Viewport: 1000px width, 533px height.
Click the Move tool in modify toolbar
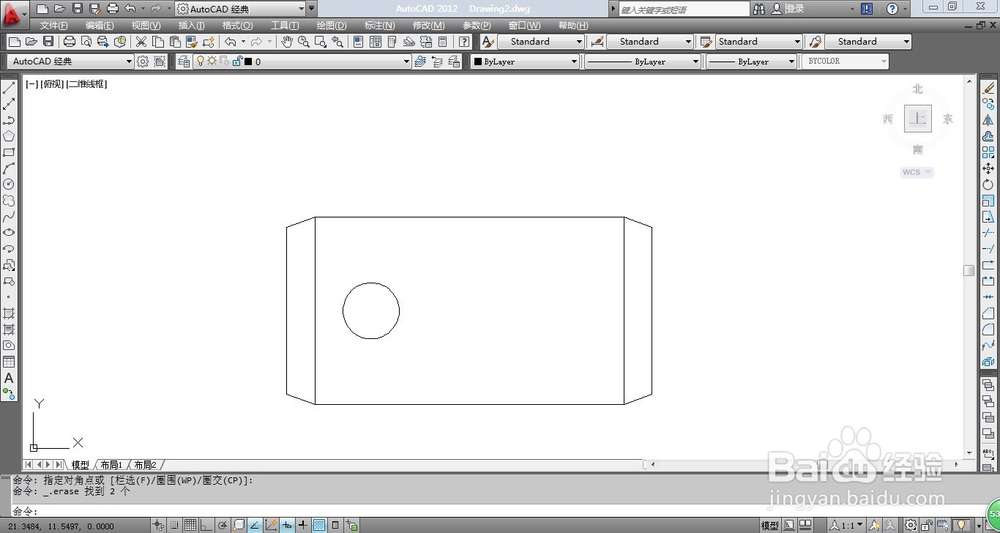point(988,168)
